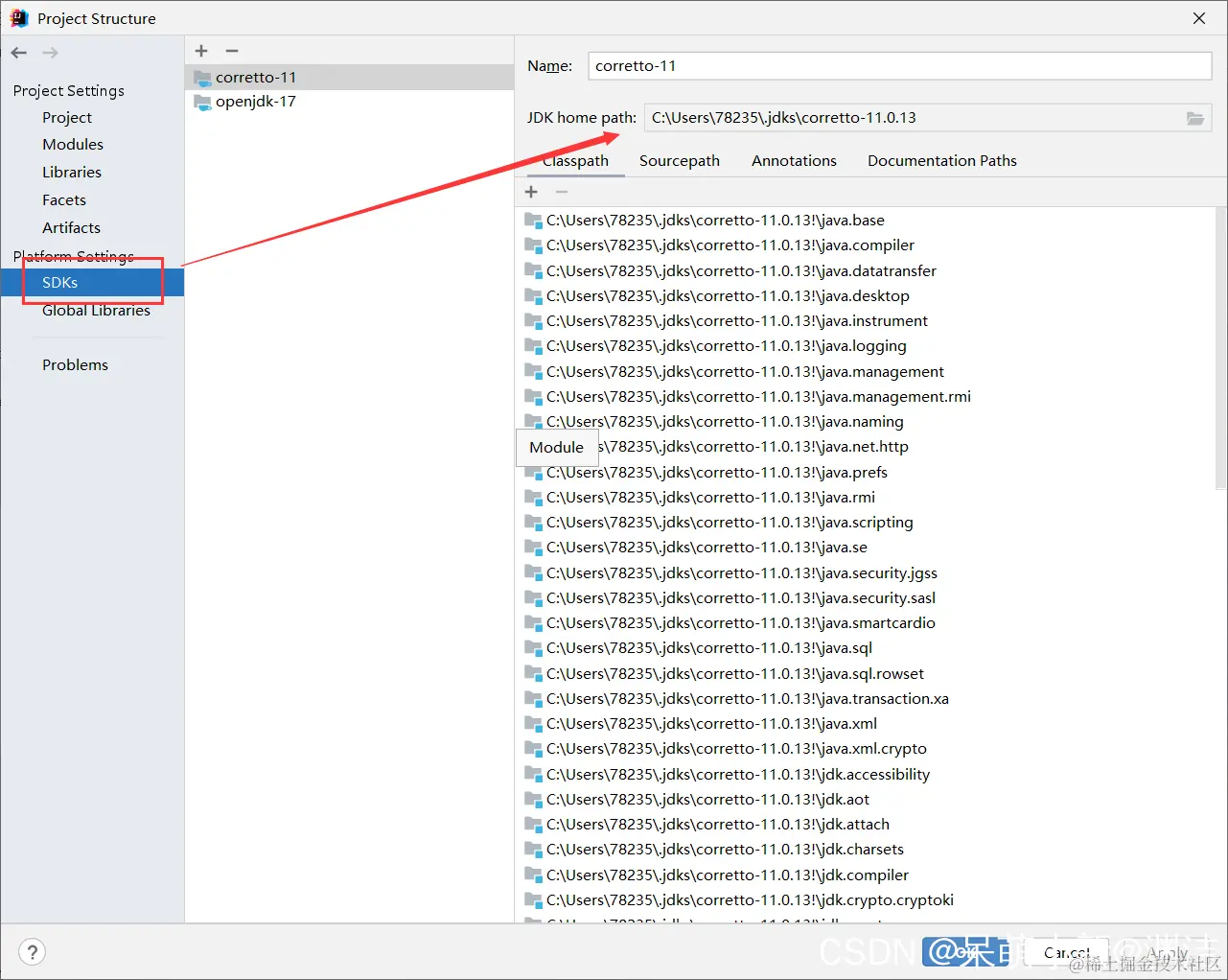Image resolution: width=1228 pixels, height=980 pixels.
Task: Click the classpath list vertical scrollbar
Action: point(1220,349)
